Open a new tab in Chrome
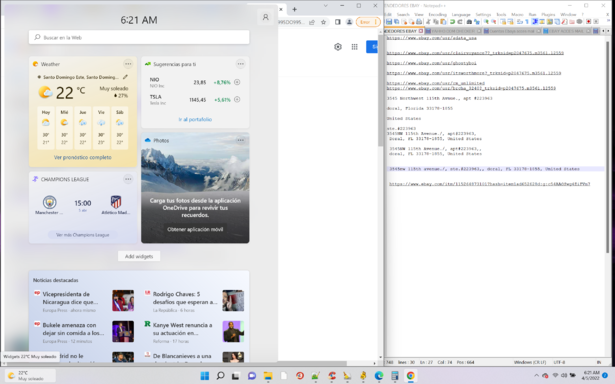This screenshot has height=384, width=615. click(x=295, y=9)
